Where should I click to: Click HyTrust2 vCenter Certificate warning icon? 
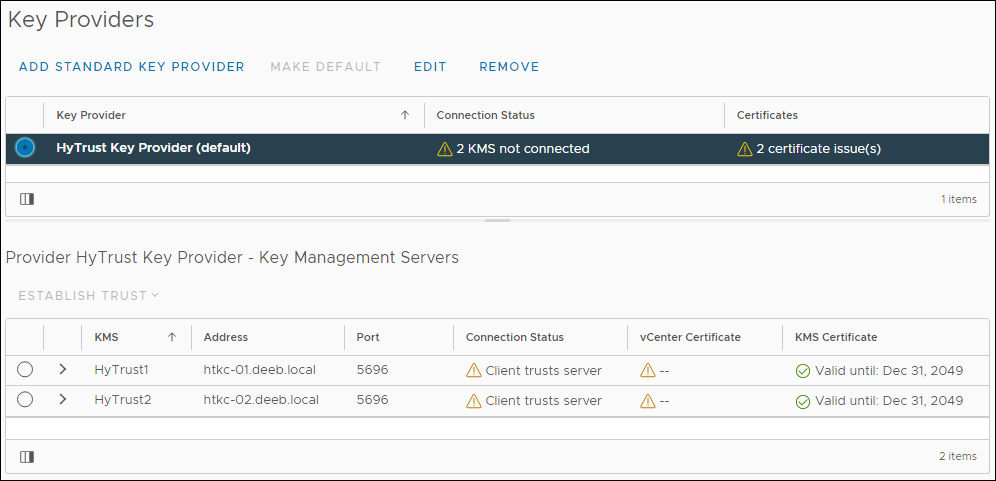coord(648,400)
